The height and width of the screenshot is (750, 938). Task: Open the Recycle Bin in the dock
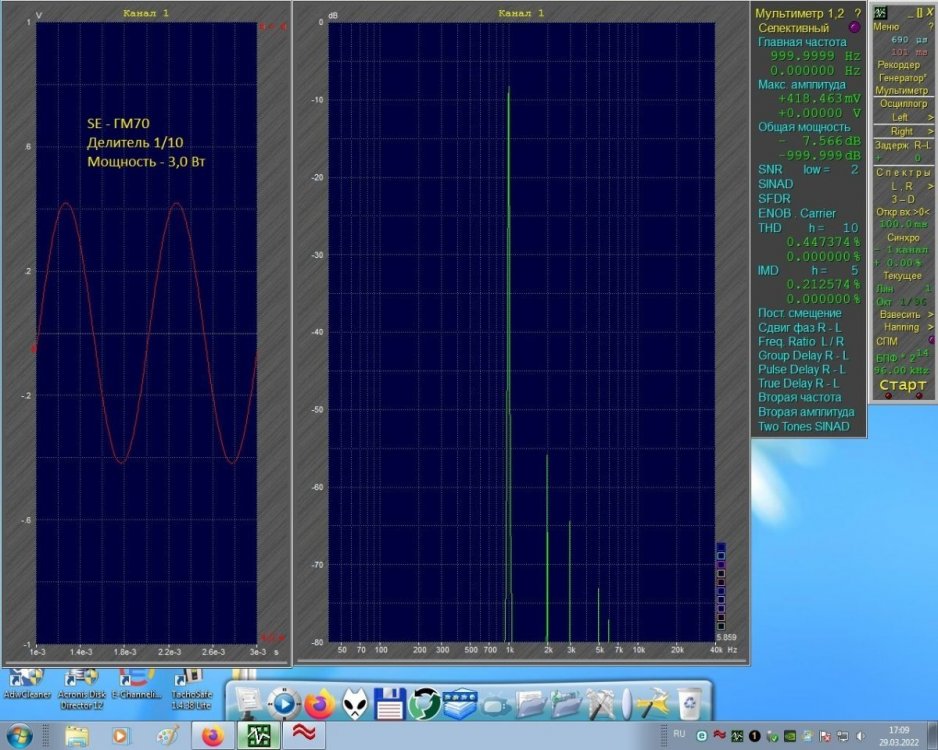[x=689, y=704]
